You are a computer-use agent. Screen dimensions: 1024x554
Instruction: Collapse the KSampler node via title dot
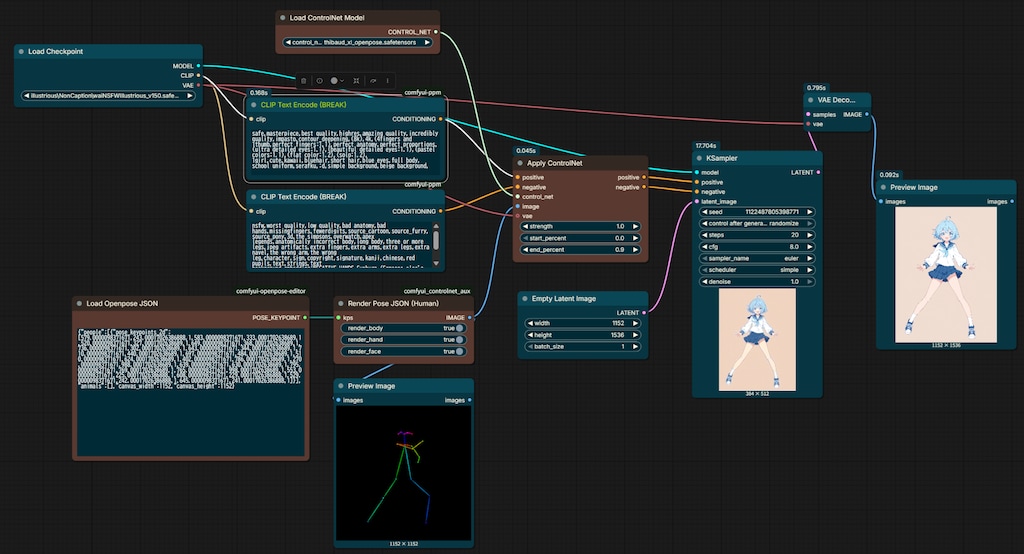click(x=699, y=158)
